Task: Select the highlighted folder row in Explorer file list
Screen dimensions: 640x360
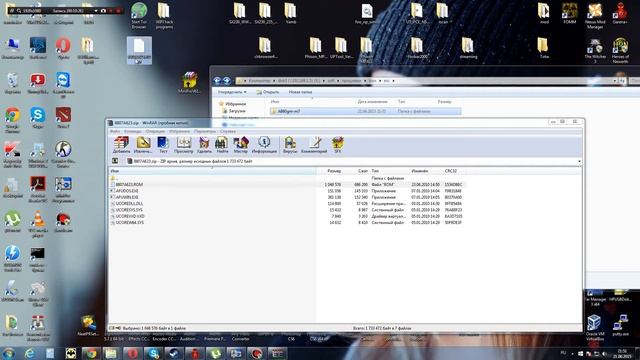Action: [365, 111]
